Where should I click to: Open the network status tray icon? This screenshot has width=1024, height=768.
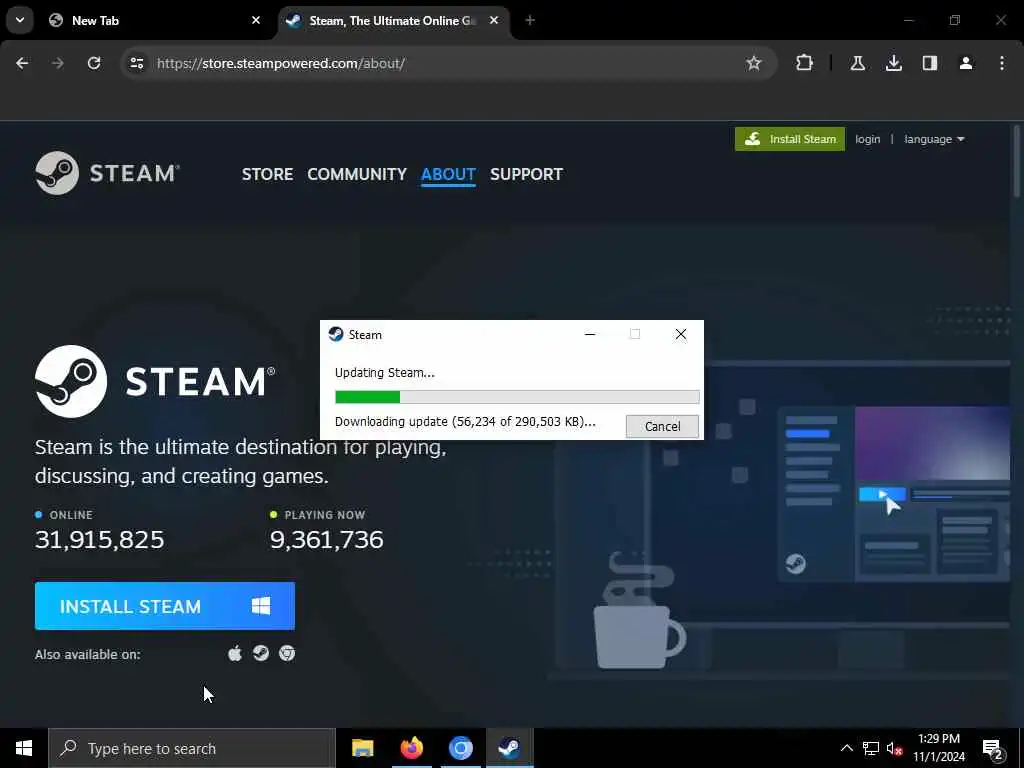[x=871, y=748]
